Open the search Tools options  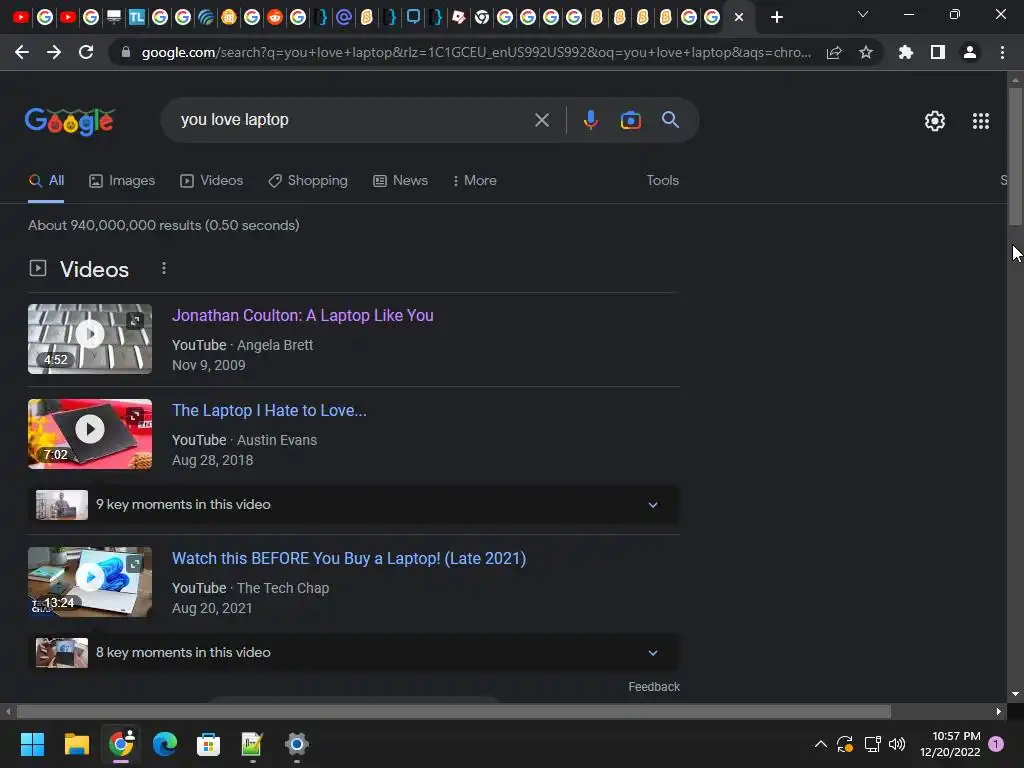coord(662,181)
